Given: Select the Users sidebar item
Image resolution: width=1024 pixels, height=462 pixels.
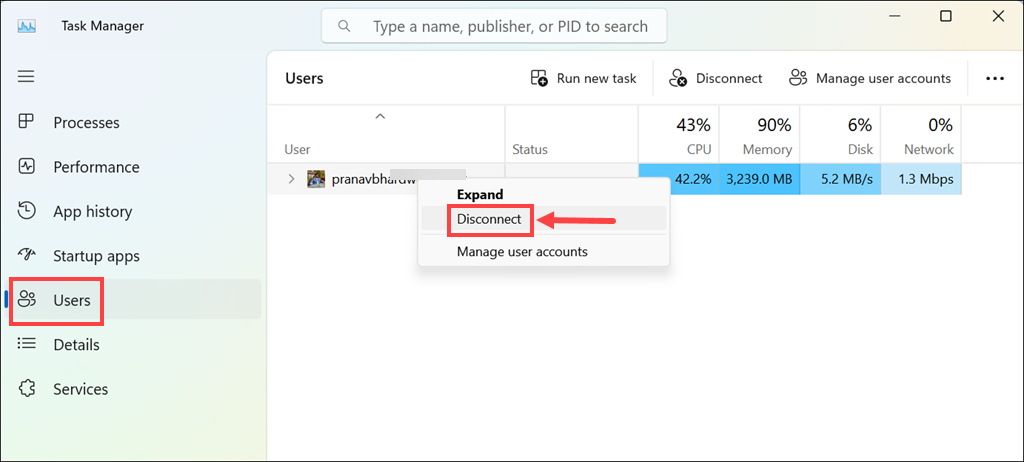Looking at the screenshot, I should [71, 300].
